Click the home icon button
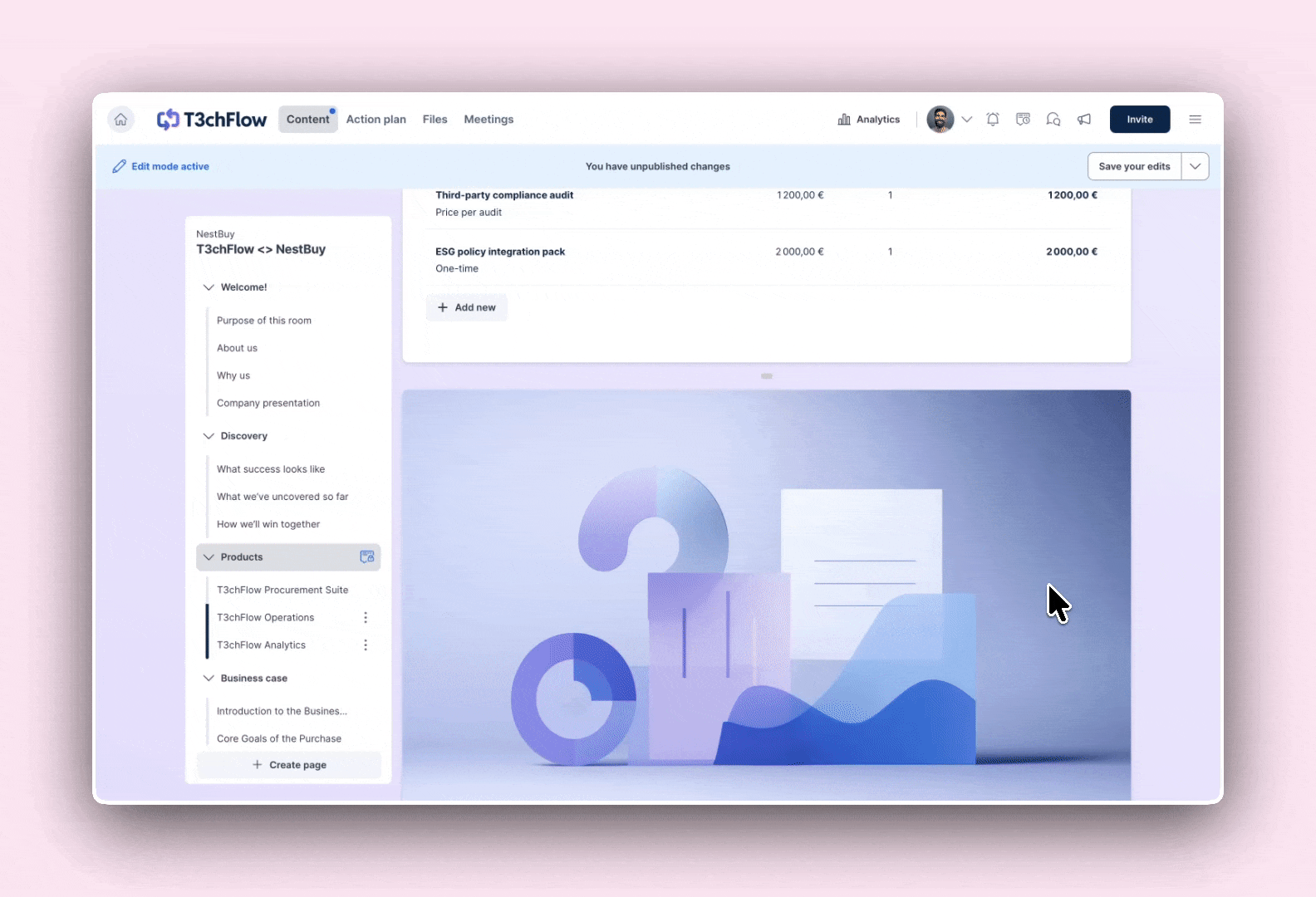1316x897 pixels. (x=120, y=120)
